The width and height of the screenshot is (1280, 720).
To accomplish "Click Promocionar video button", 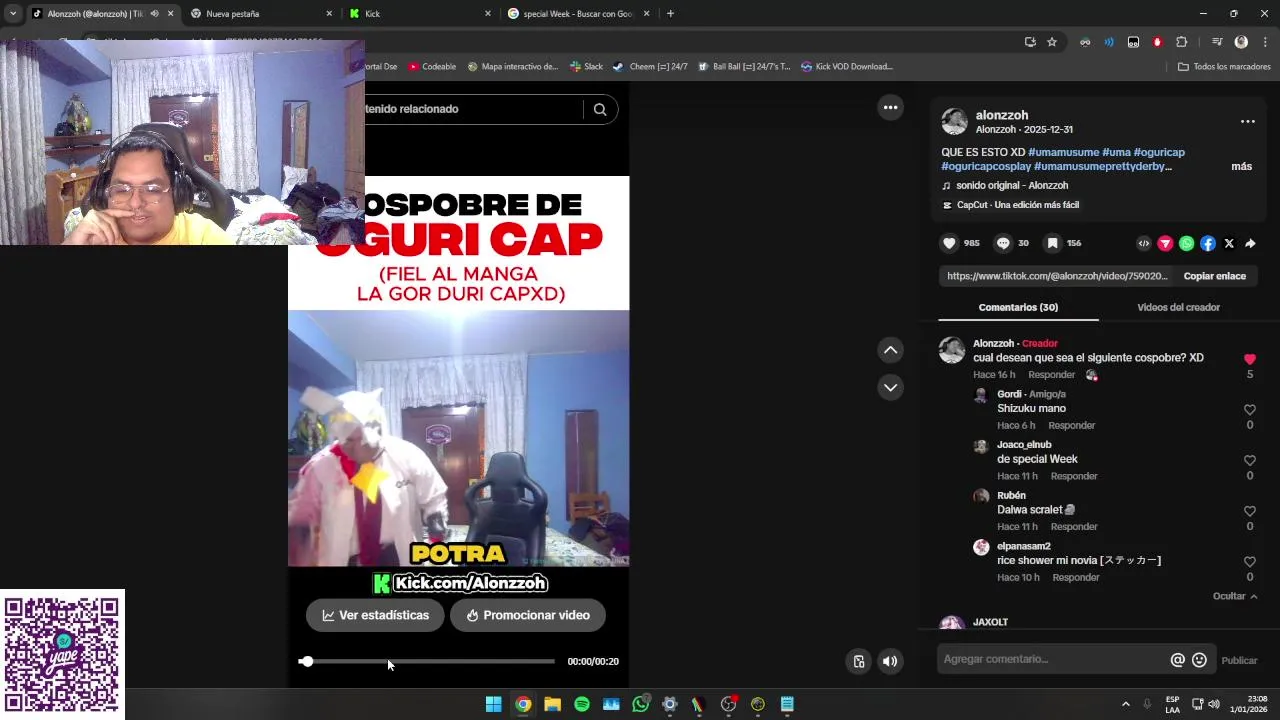I will (527, 615).
